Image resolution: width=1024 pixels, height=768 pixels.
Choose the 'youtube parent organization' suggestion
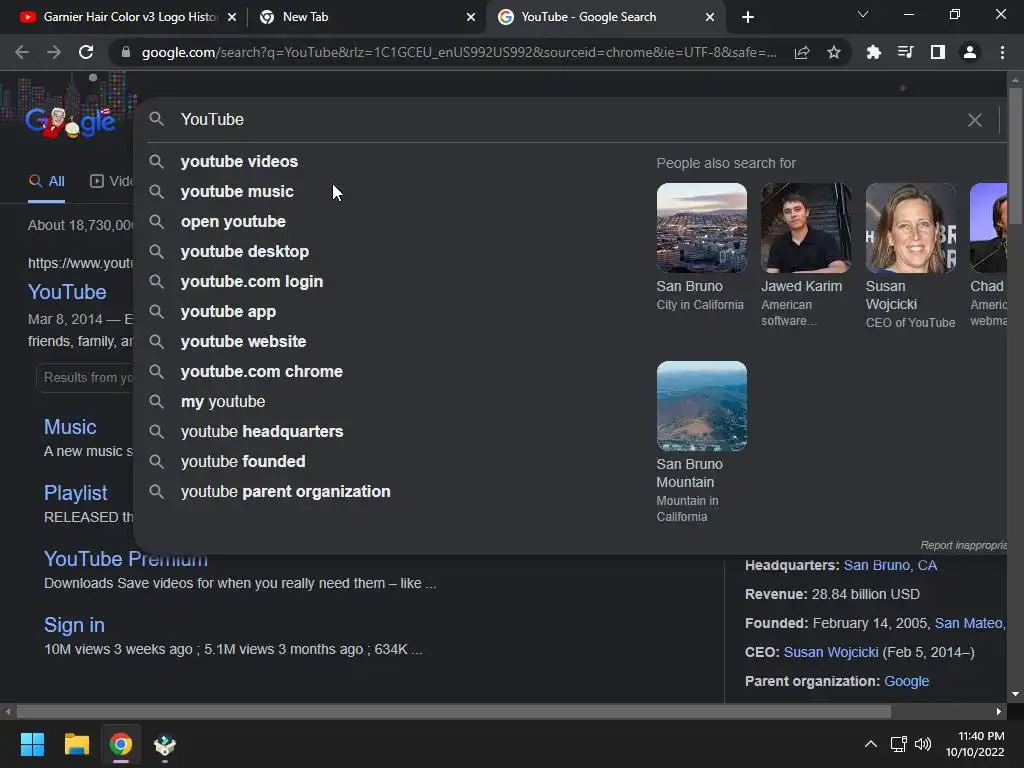285,492
